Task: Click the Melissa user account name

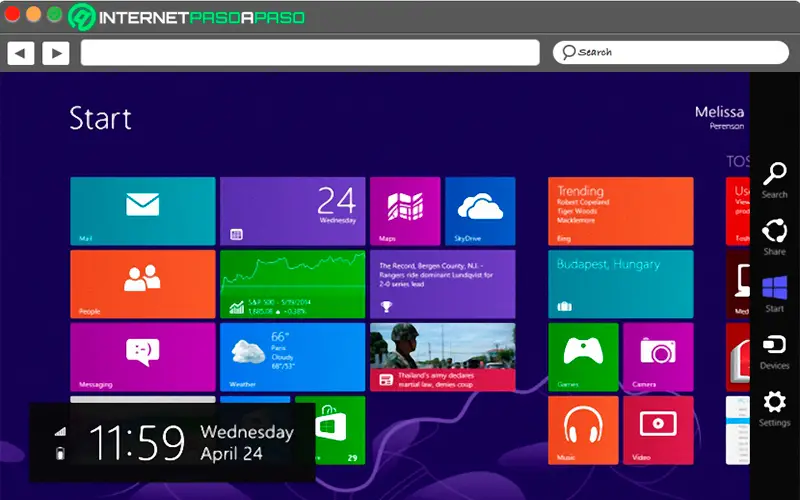Action: [x=719, y=117]
